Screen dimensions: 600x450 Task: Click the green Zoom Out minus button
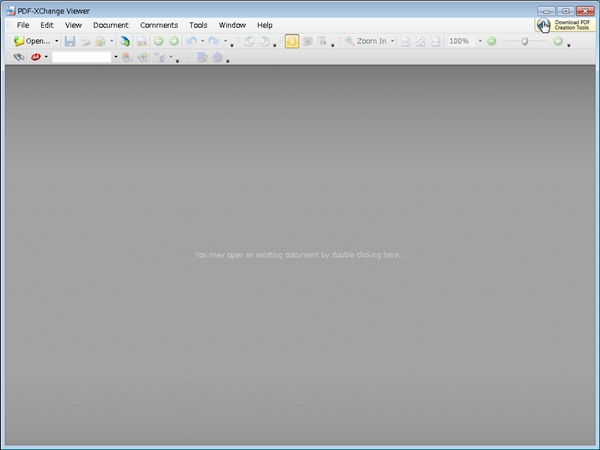[x=492, y=41]
